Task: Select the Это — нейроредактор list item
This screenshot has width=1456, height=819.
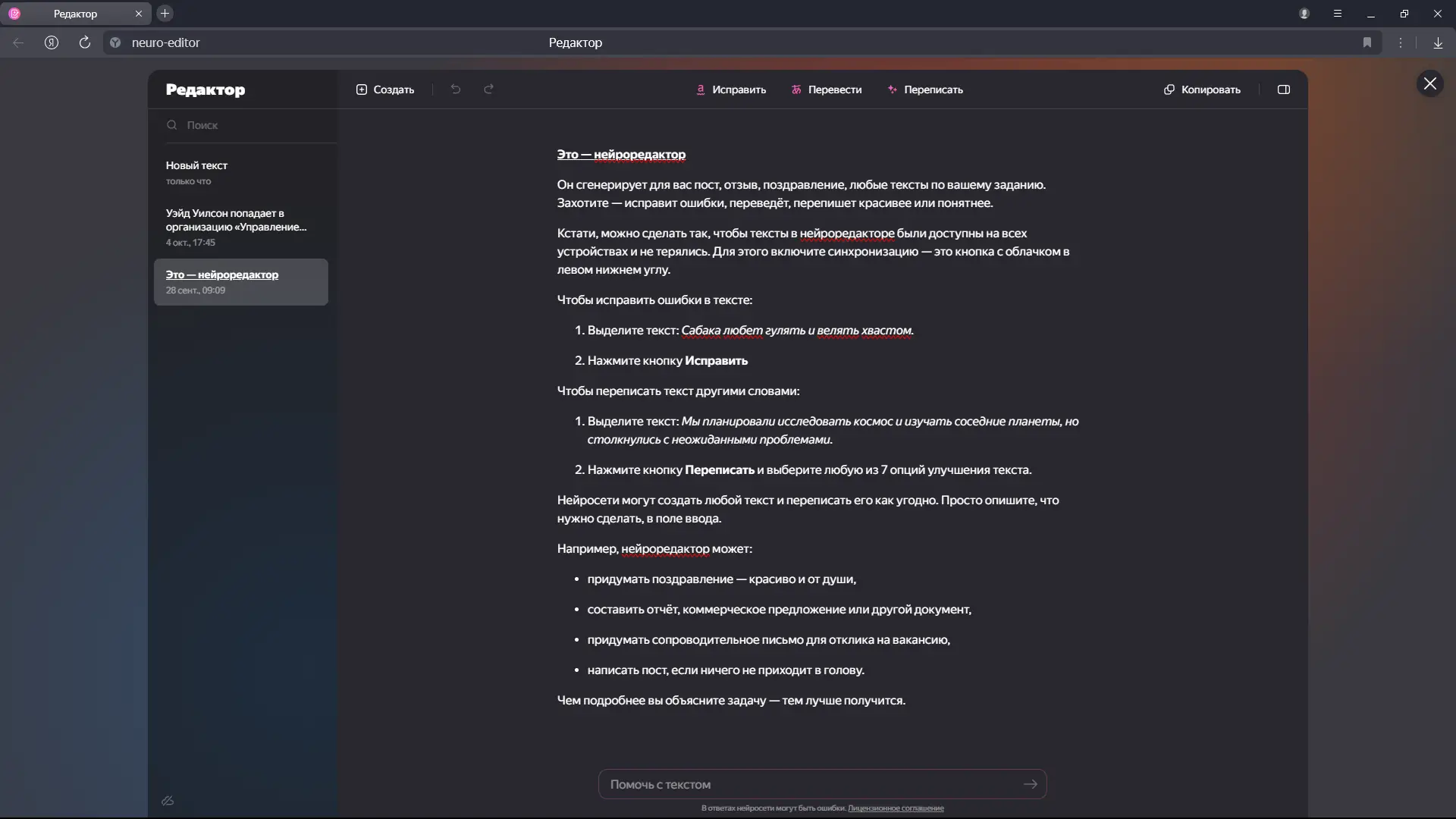Action: pyautogui.click(x=241, y=281)
